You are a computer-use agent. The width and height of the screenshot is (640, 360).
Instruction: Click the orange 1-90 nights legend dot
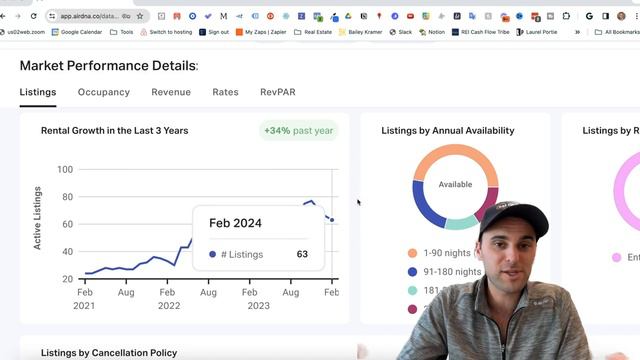pos(412,253)
